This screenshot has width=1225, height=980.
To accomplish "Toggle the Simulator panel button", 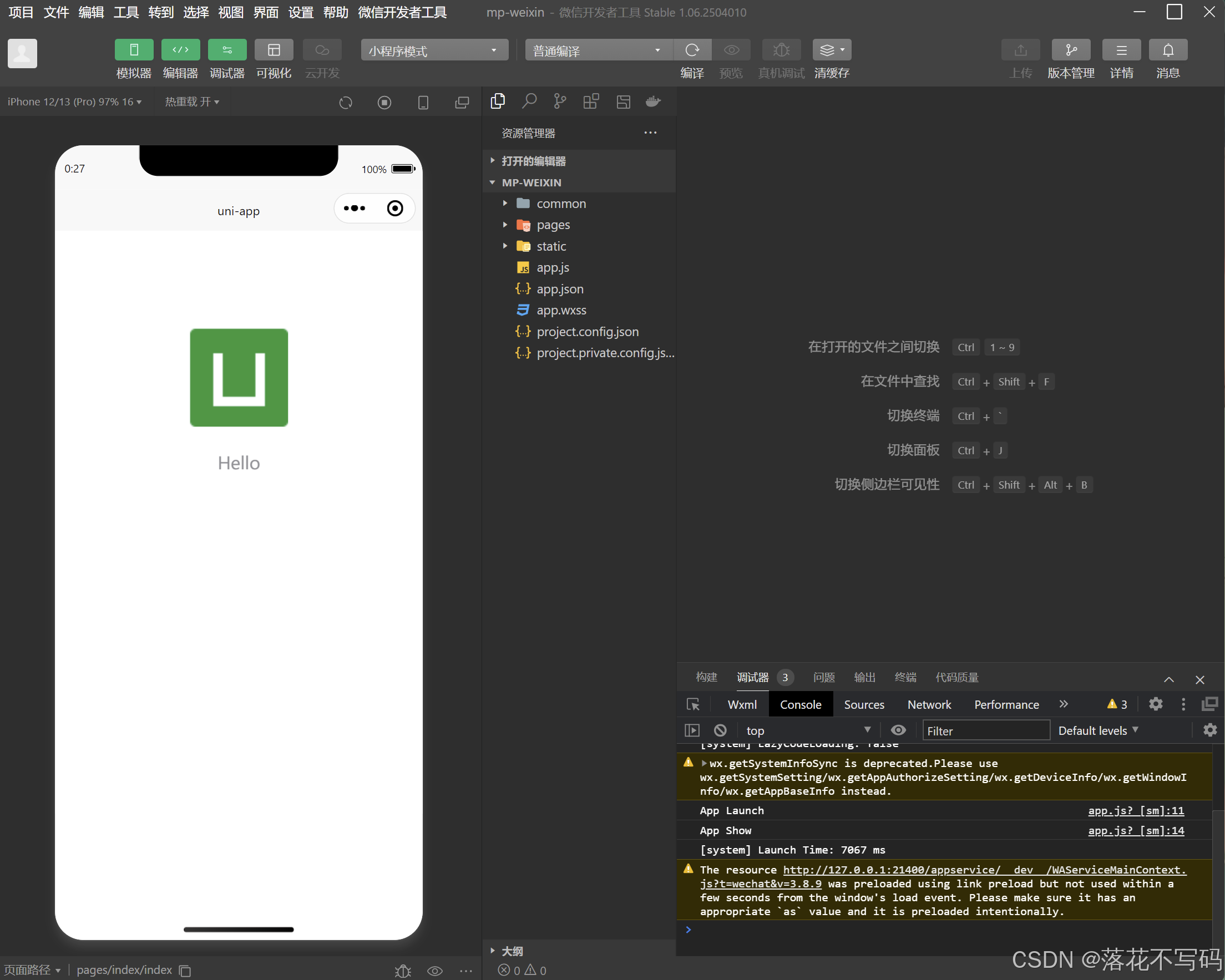I will pos(134,50).
